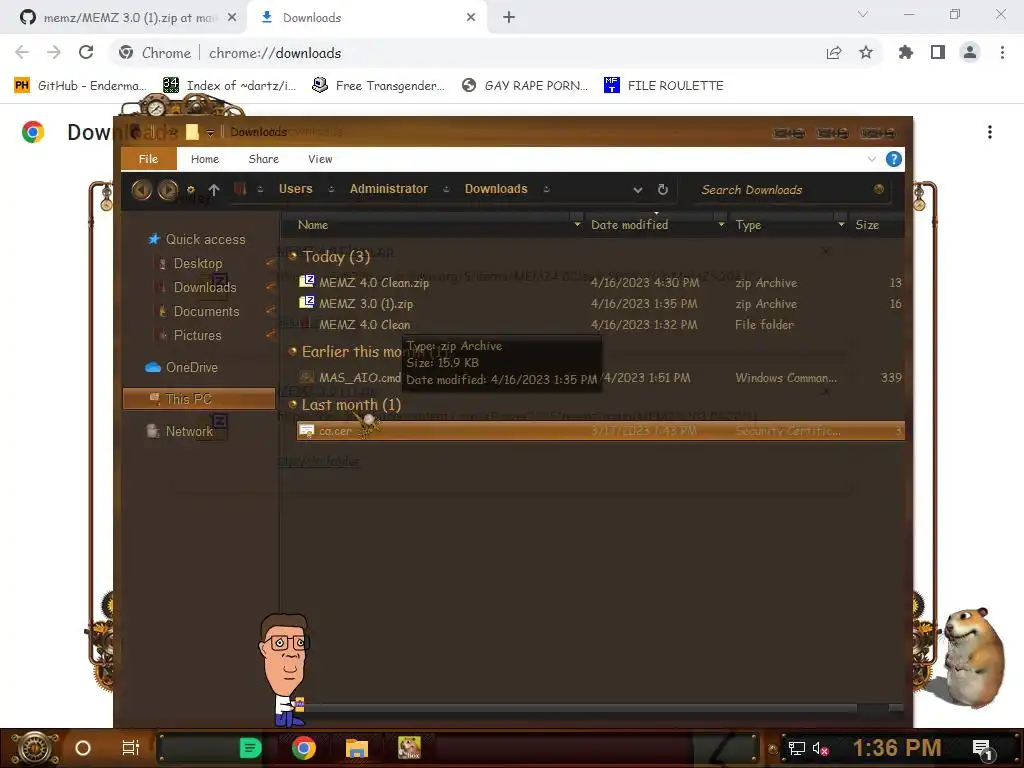Screen dimensions: 1024x768
Task: Open Index of ~dartz bookmark
Action: (x=229, y=86)
